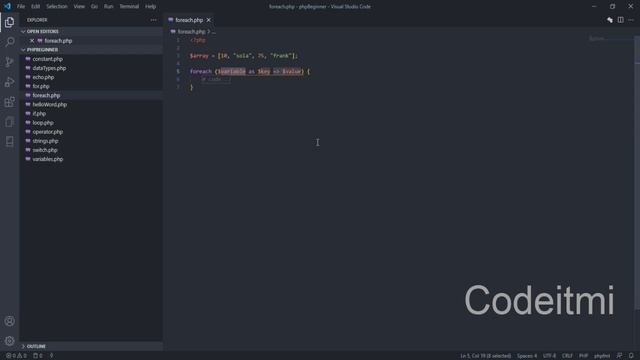This screenshot has height=360, width=640.
Task: Open the Go menu
Action: click(x=94, y=7)
